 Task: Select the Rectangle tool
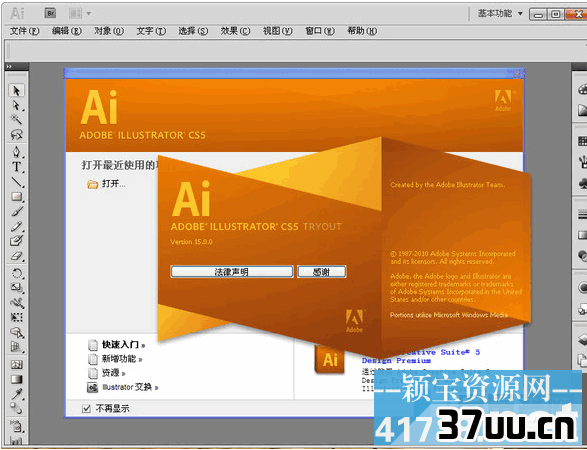pos(16,197)
